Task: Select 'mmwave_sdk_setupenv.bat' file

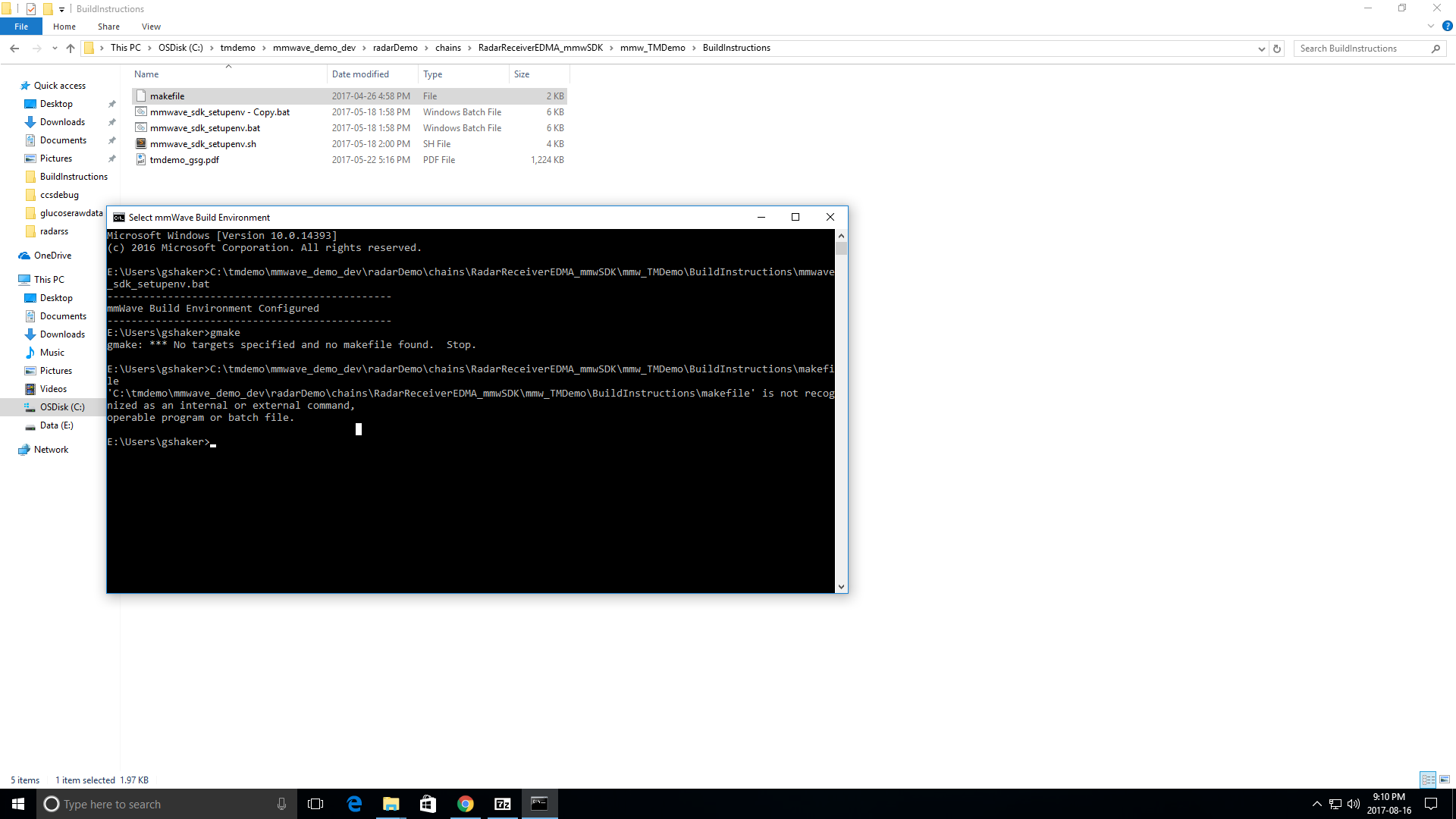Action: click(x=205, y=128)
